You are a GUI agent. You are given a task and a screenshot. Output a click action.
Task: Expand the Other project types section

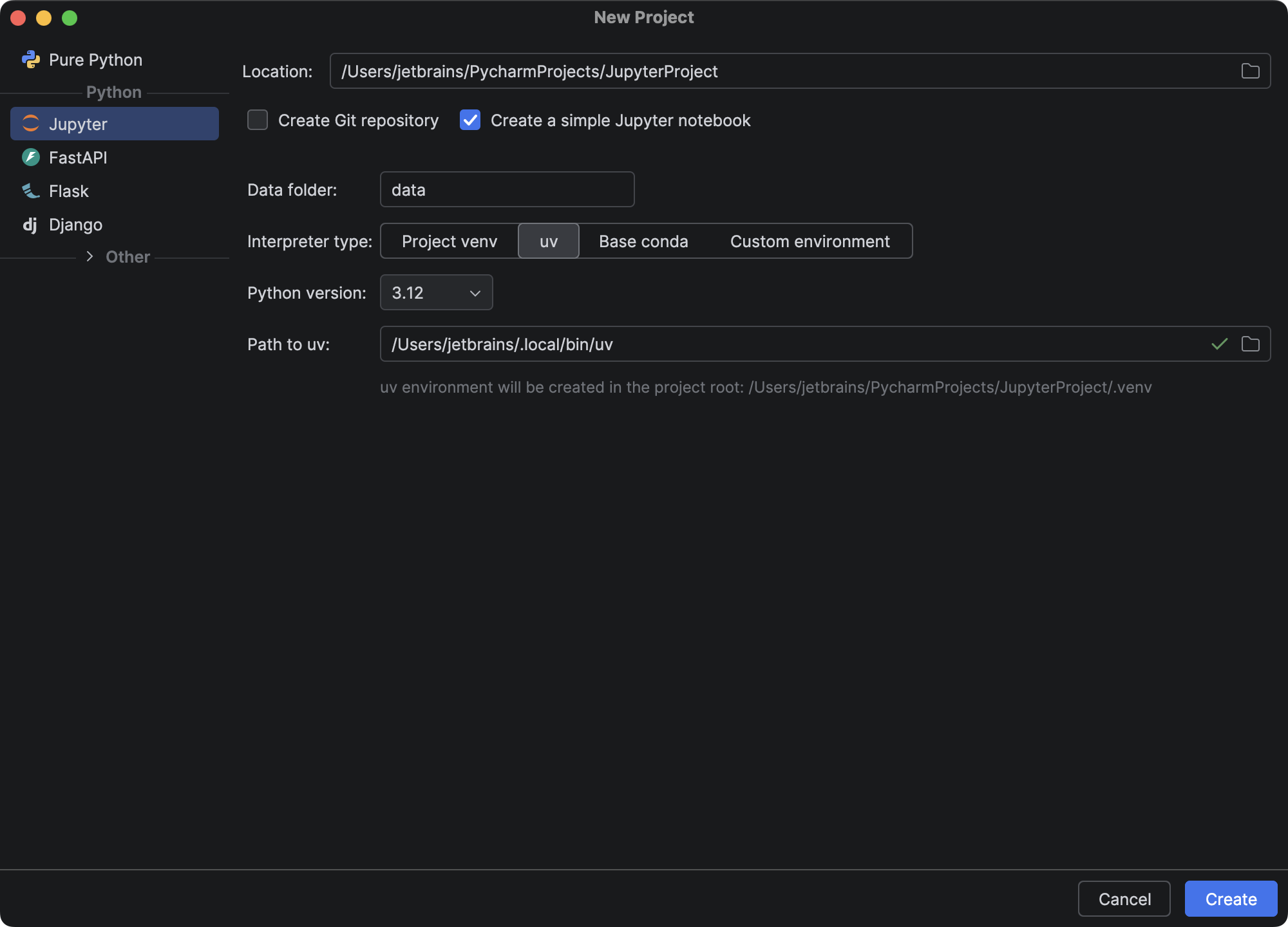pyautogui.click(x=90, y=256)
